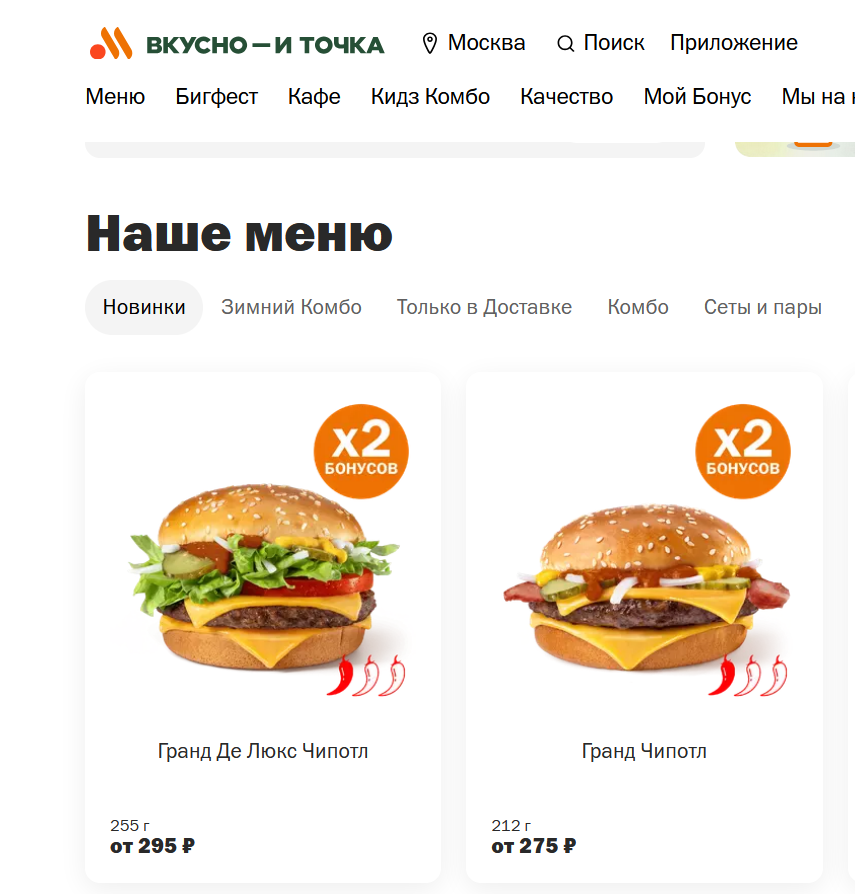The width and height of the screenshot is (855, 894).
Task: Open the Качество page
Action: tap(567, 97)
